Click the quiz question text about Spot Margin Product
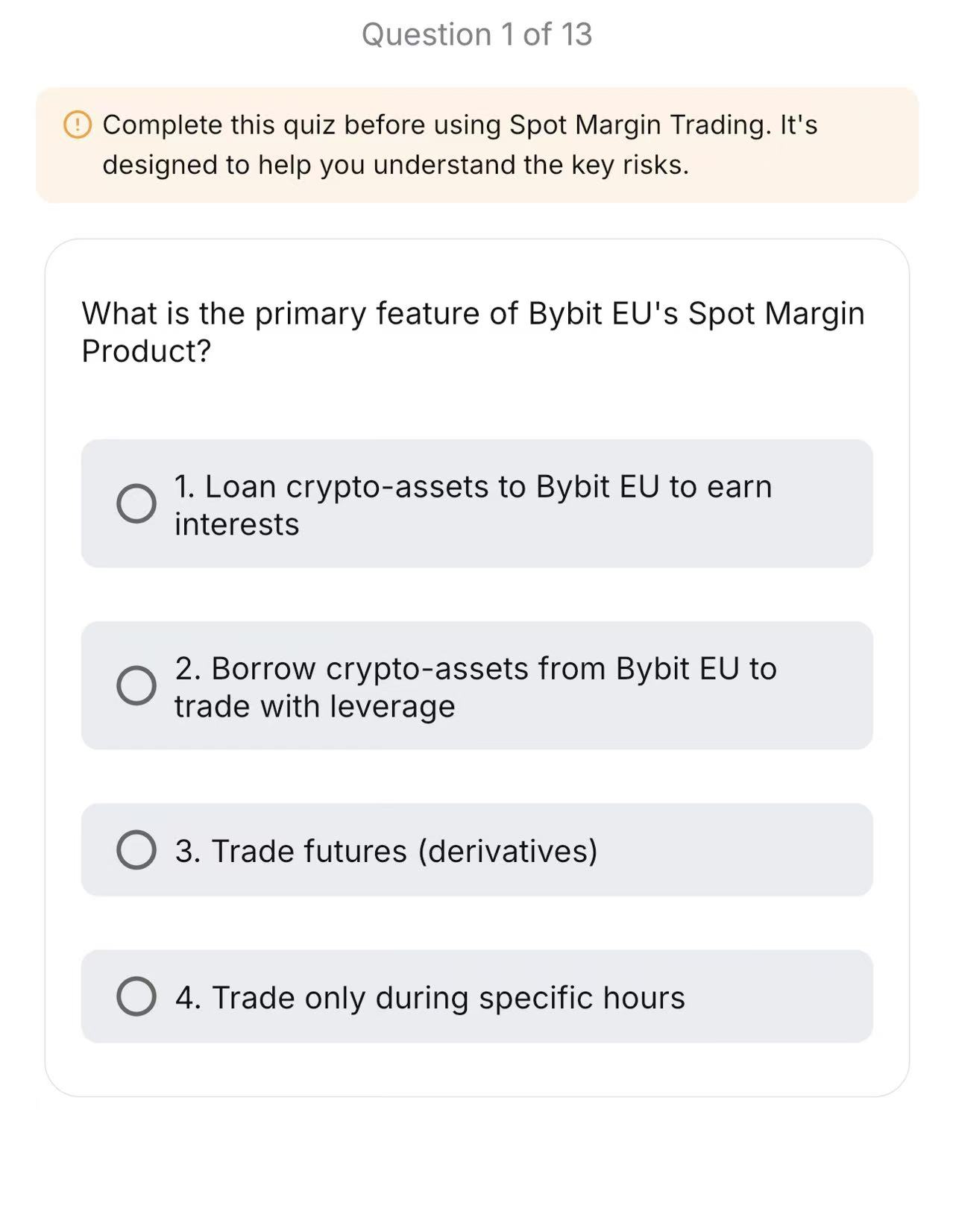Viewport: 953px width, 1232px height. [473, 332]
